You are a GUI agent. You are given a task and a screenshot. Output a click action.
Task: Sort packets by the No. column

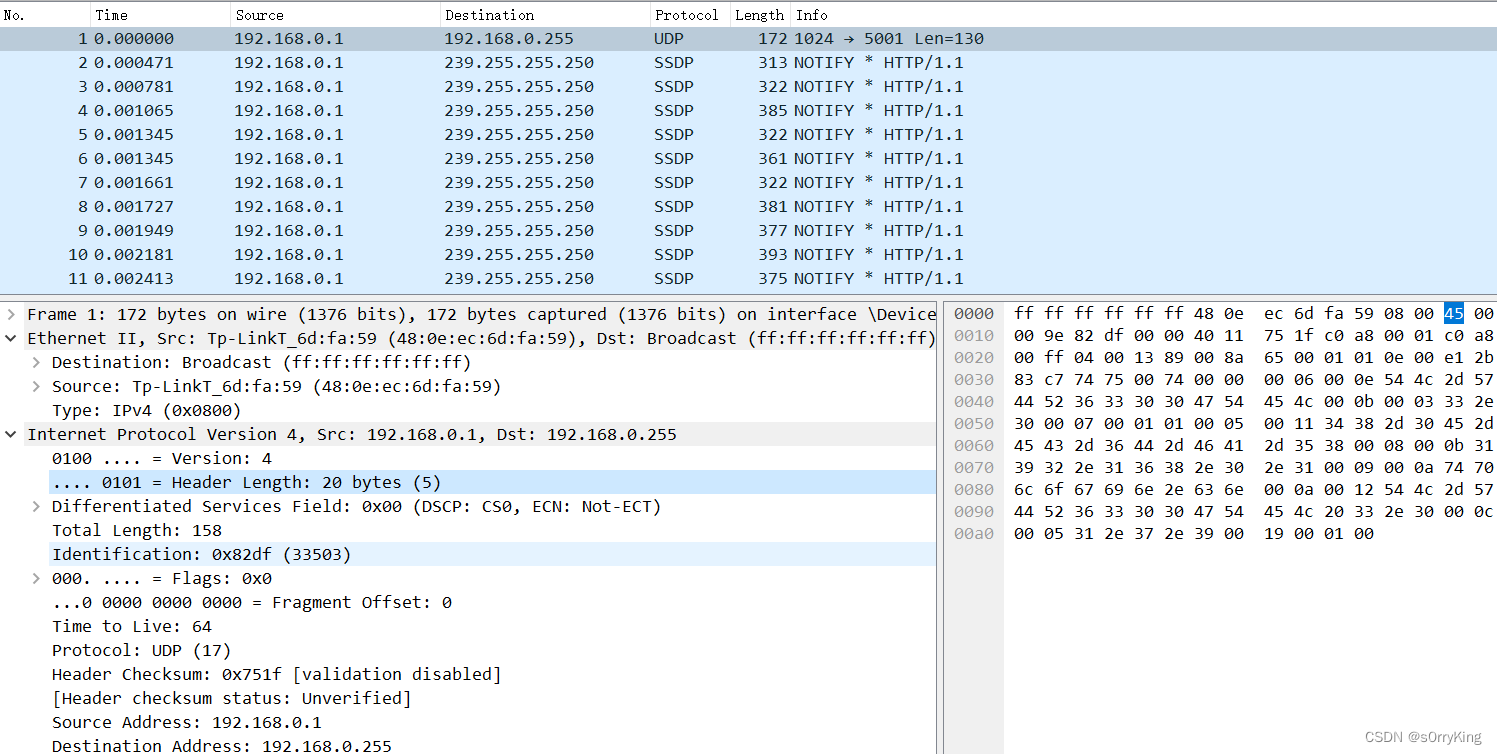(45, 15)
